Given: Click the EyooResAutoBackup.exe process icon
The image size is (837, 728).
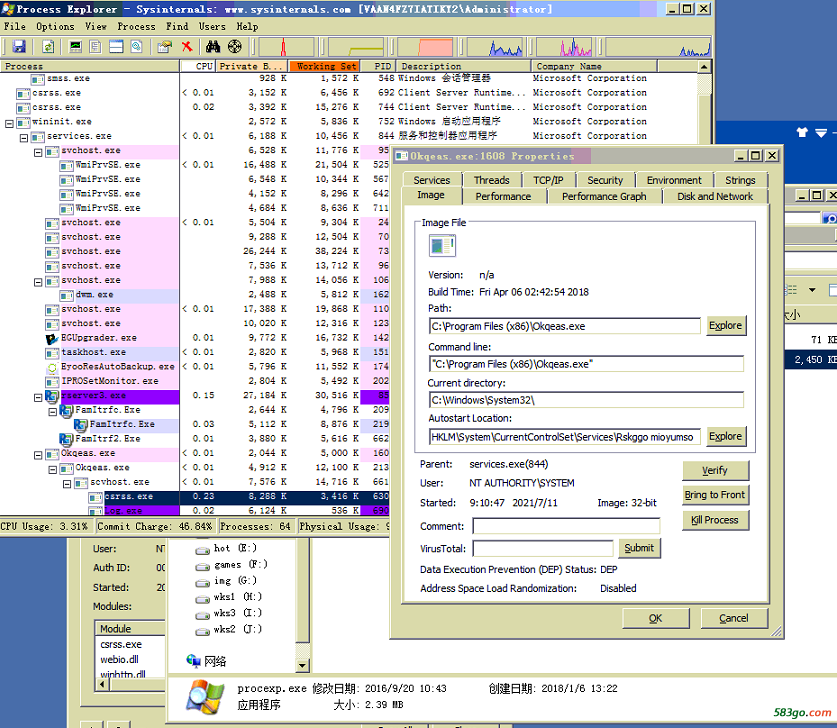Looking at the screenshot, I should [52, 367].
